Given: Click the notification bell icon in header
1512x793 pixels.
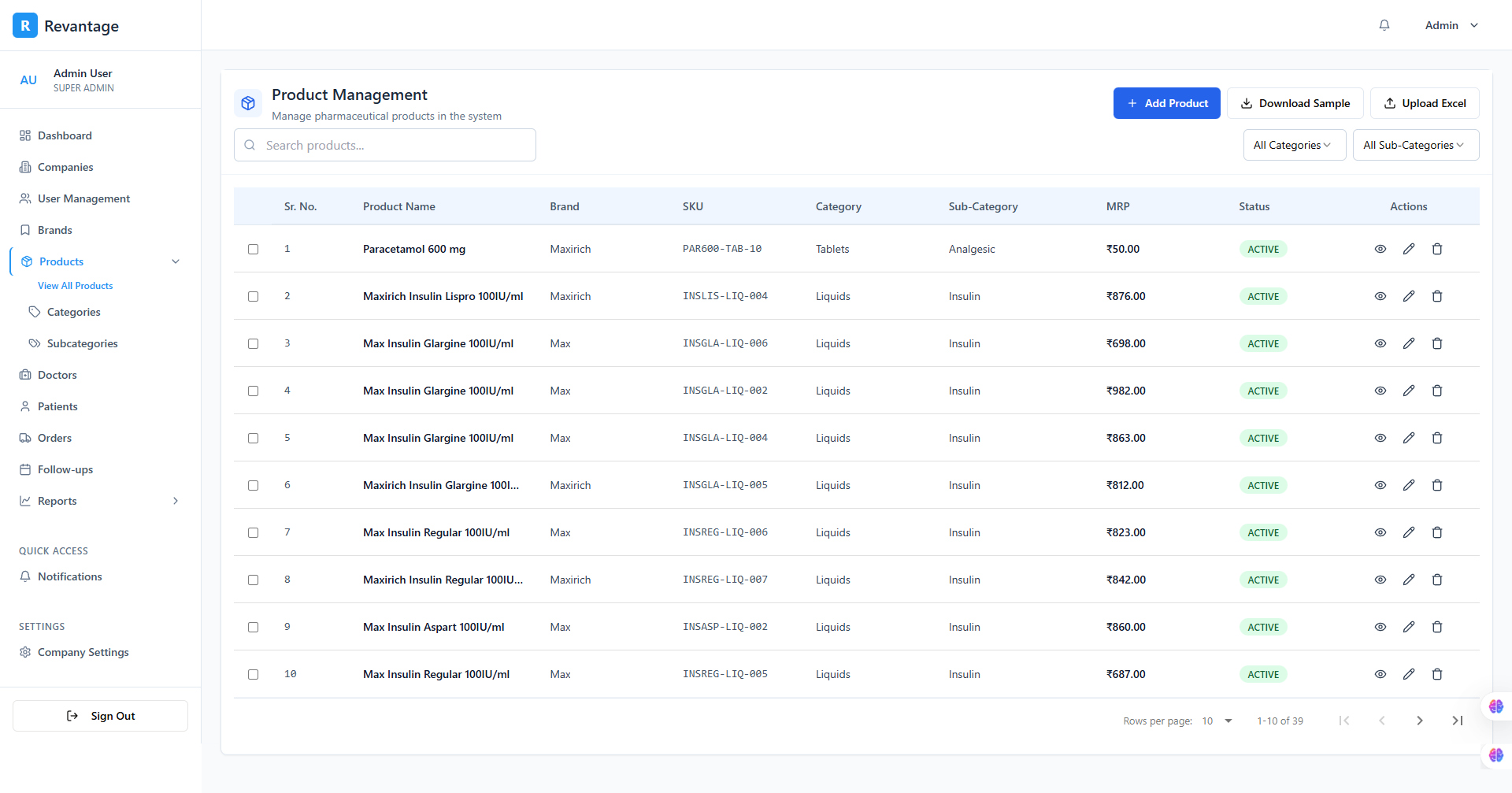Looking at the screenshot, I should point(1384,25).
